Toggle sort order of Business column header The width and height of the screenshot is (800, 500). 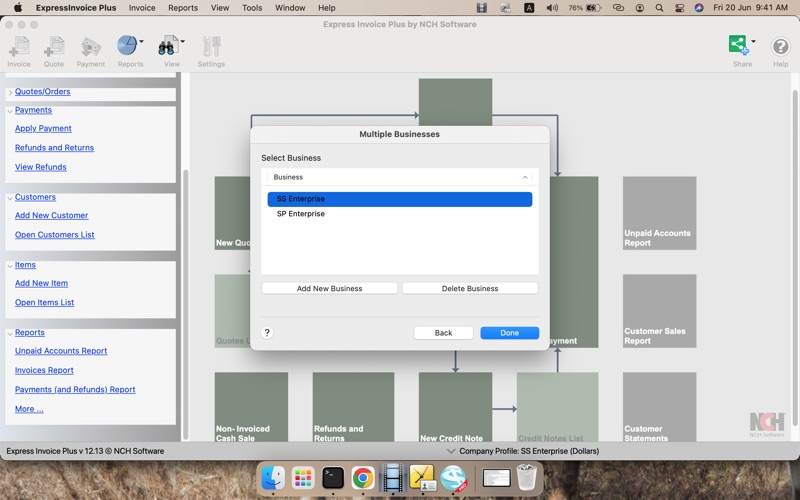399,177
